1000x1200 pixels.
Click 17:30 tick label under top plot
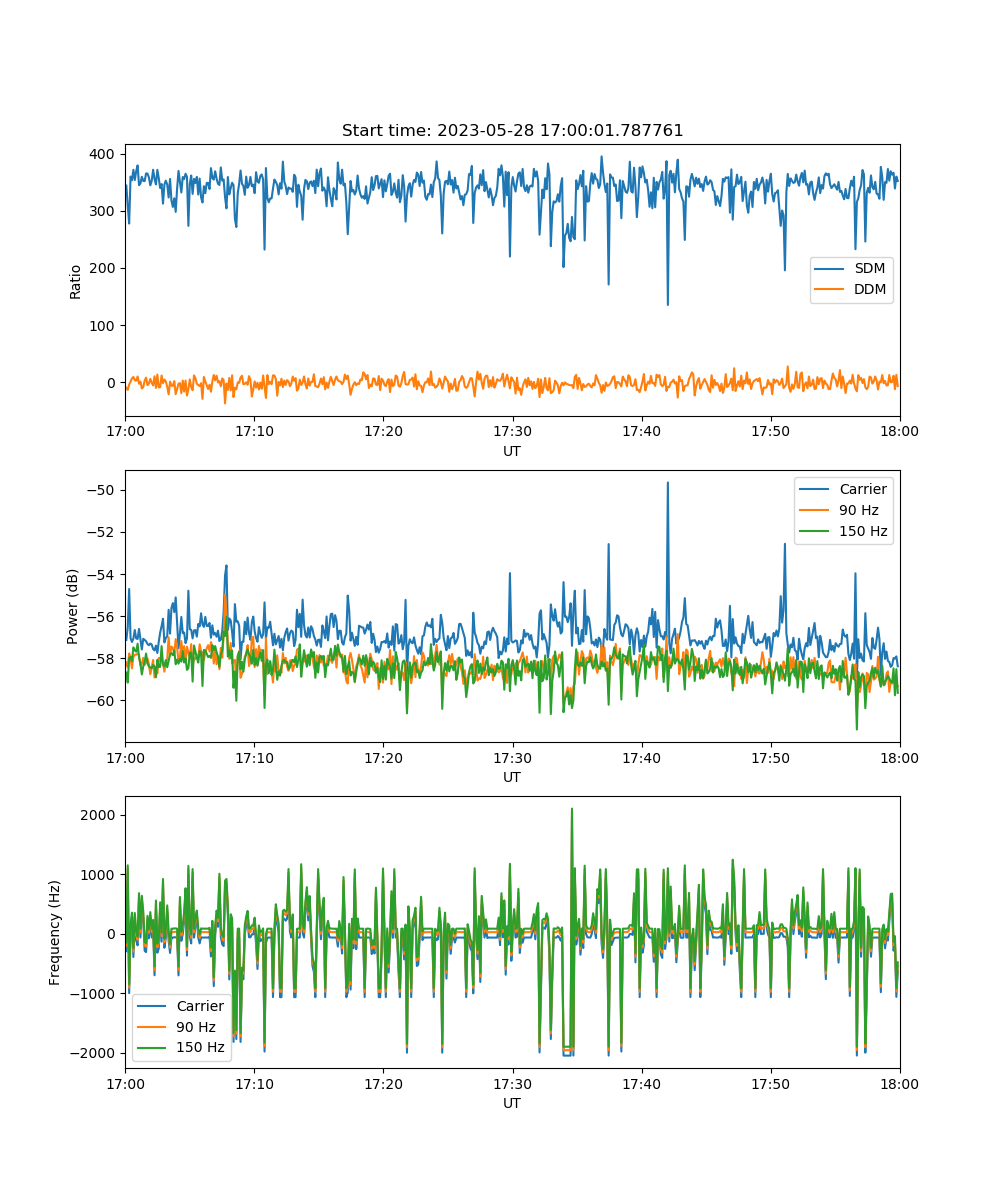[x=513, y=430]
